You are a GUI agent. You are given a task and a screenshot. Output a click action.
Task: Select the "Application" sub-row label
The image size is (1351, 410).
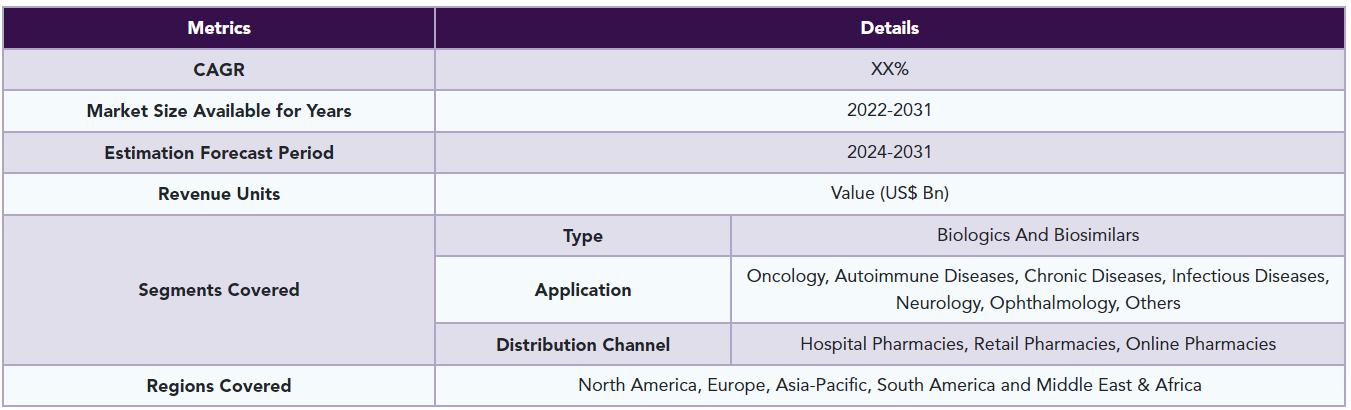coord(583,290)
